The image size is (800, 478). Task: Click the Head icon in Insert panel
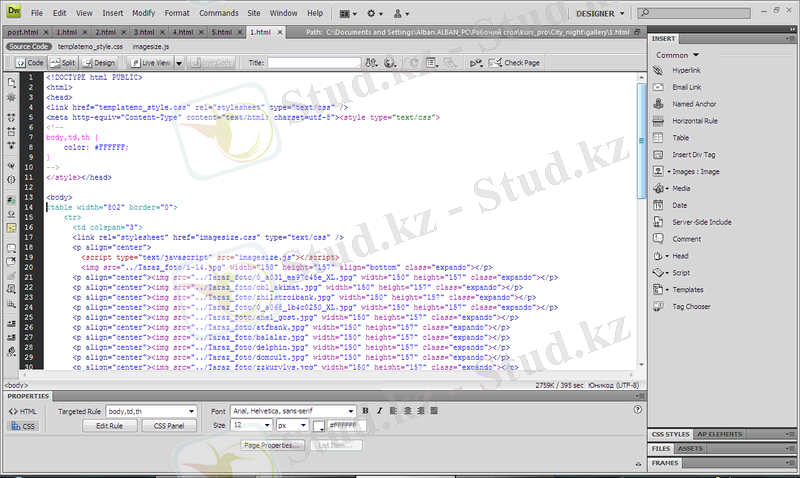(x=658, y=256)
